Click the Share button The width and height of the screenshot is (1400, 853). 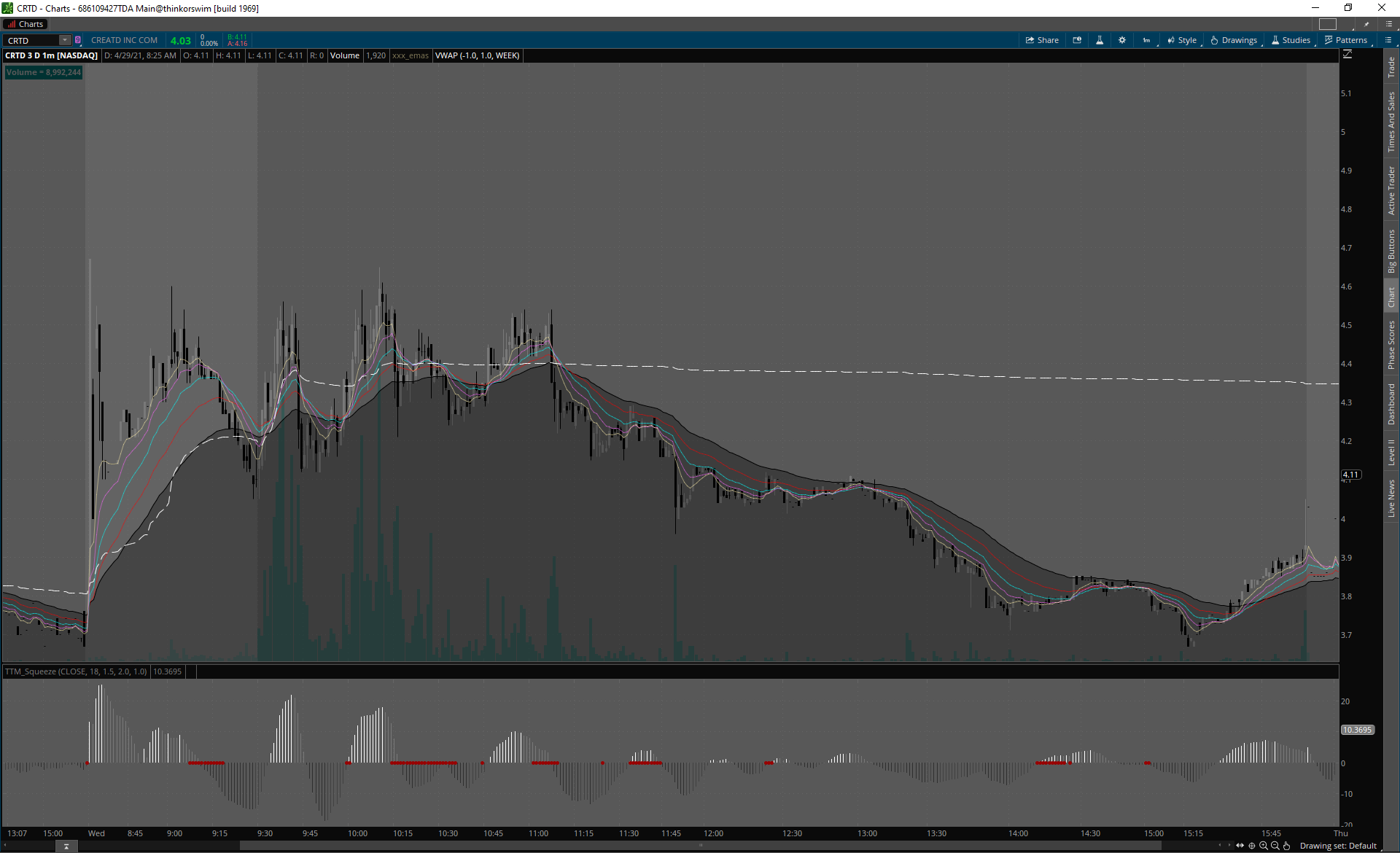(x=1042, y=40)
